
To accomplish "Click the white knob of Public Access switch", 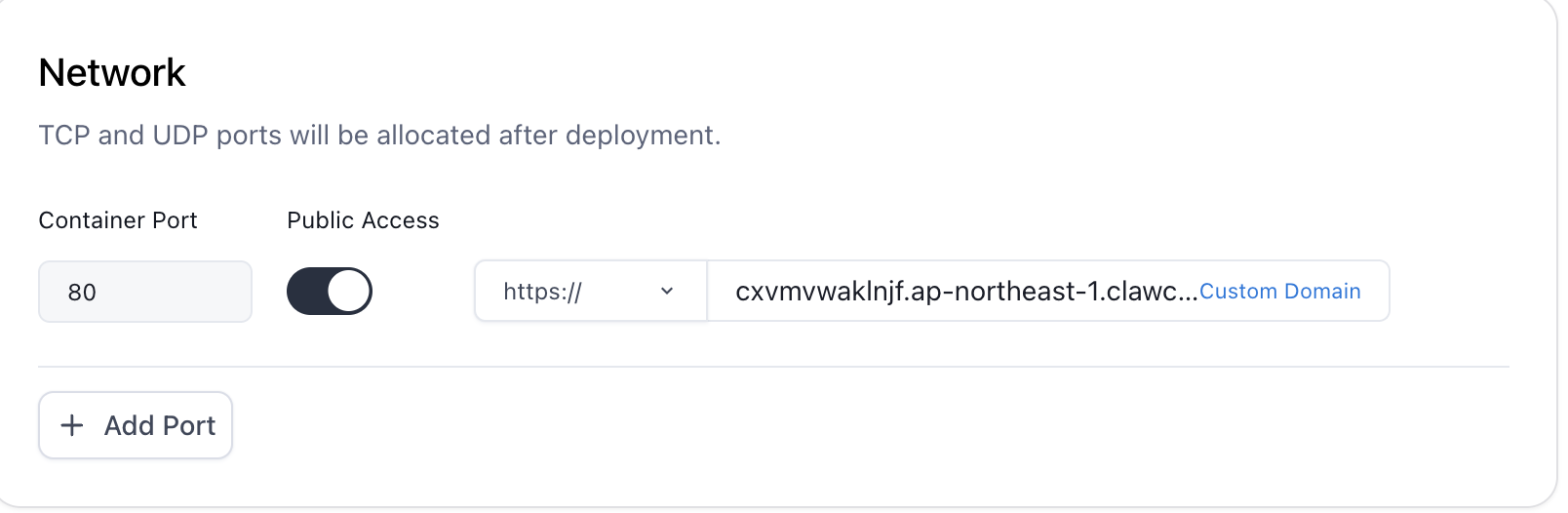I will coord(349,291).
